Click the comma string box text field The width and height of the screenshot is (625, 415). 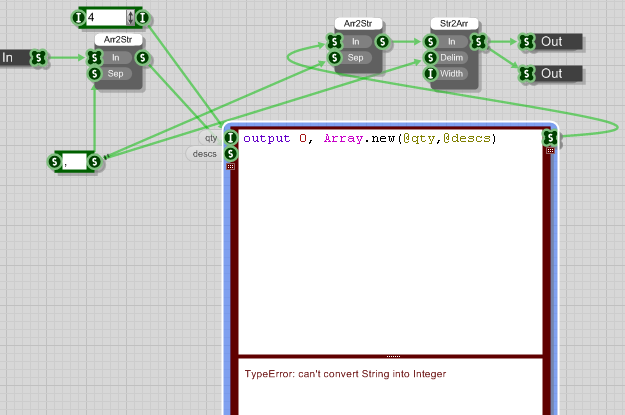pos(76,160)
